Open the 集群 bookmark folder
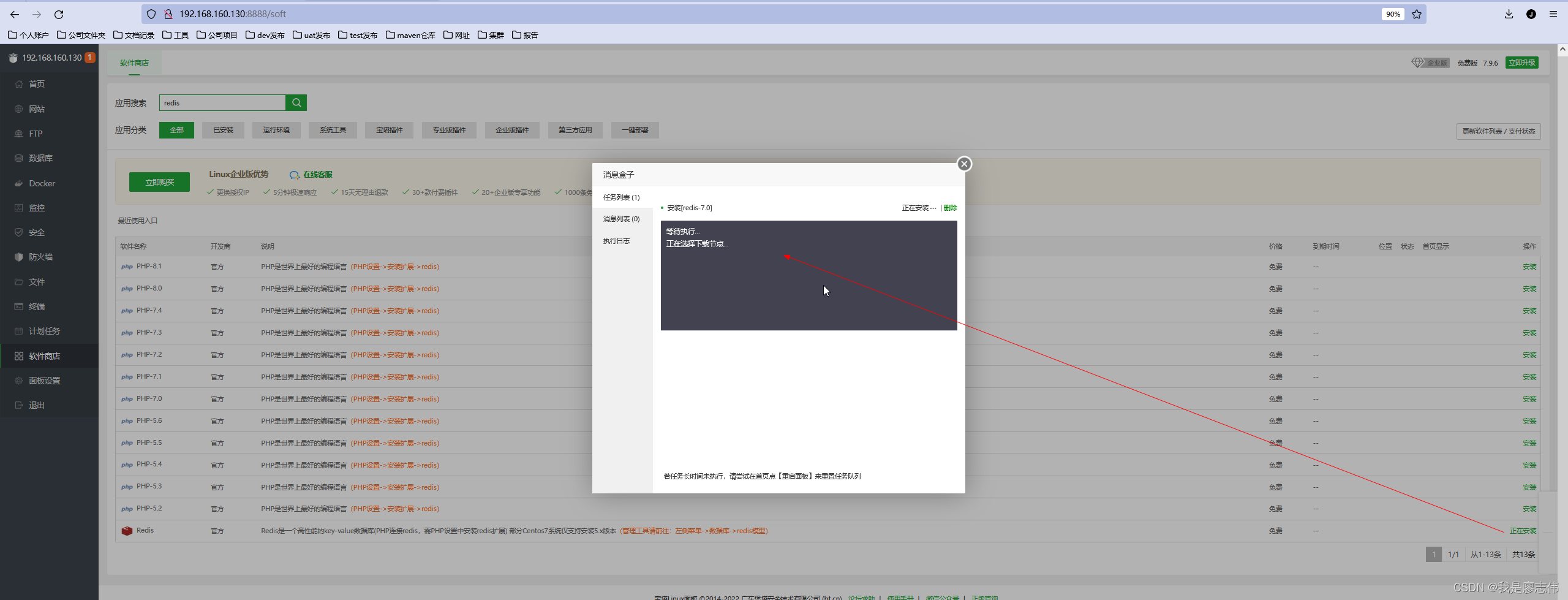 (x=491, y=35)
